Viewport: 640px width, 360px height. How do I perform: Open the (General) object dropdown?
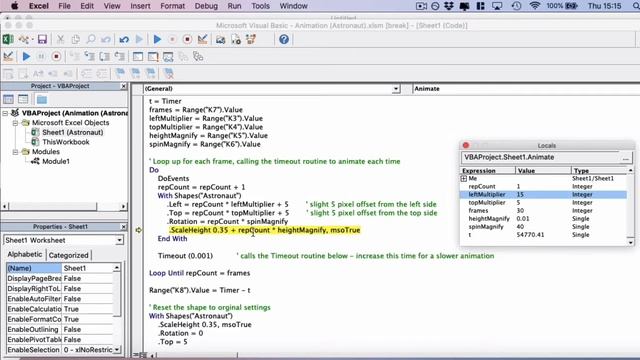point(396,89)
